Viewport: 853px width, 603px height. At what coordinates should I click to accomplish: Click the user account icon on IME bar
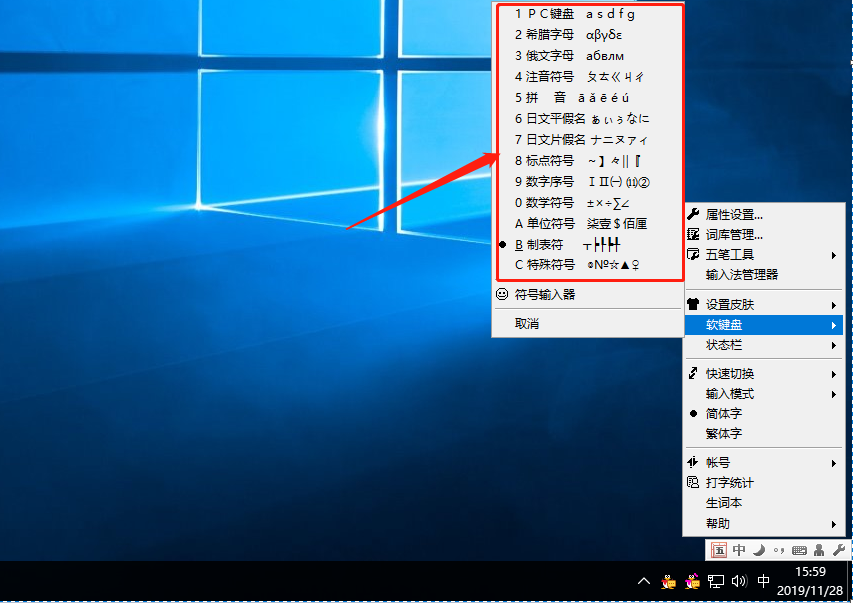point(819,550)
